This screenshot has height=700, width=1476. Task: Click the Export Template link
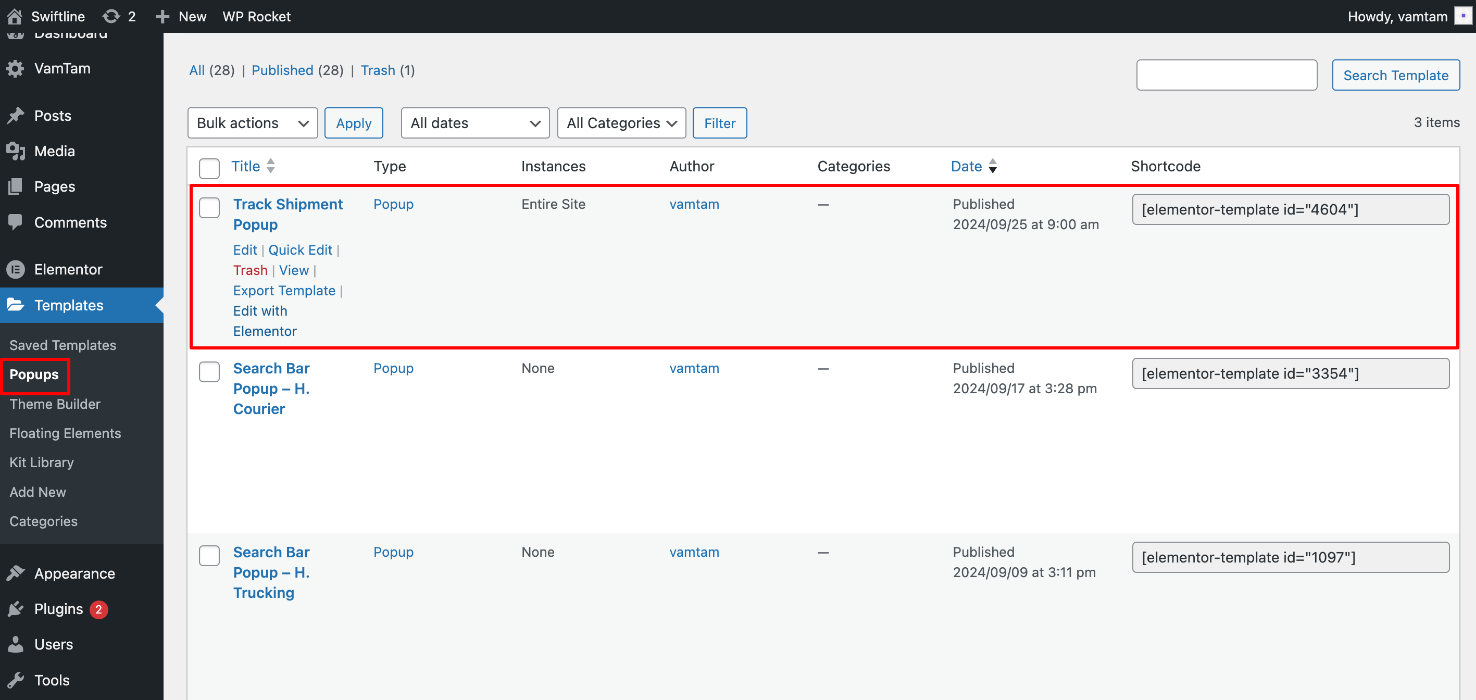(284, 290)
